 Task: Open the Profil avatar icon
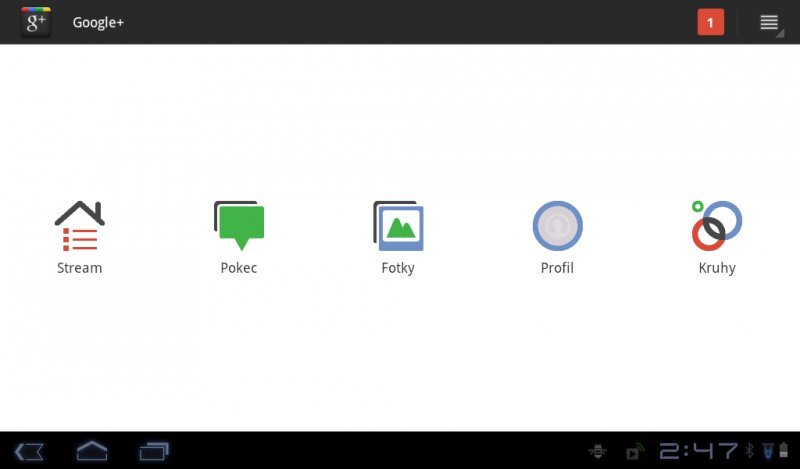pos(557,226)
